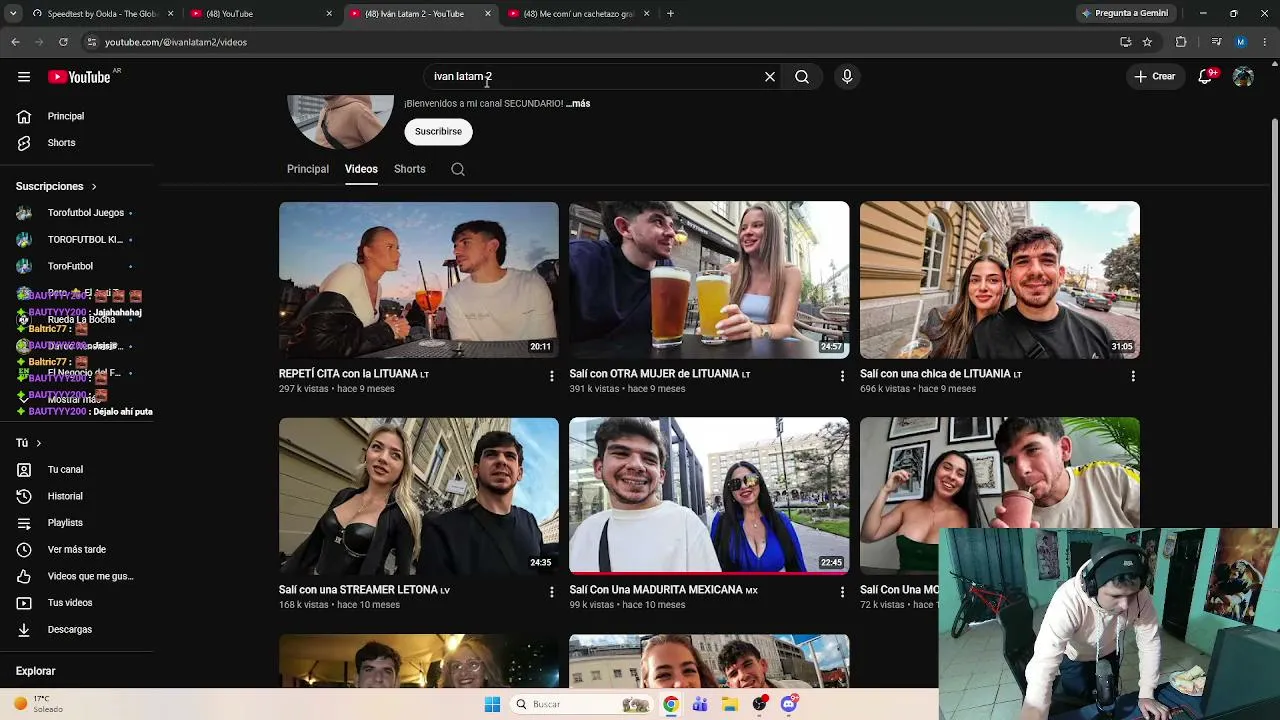Open title Salí con una STREAMER LETONA
The image size is (1280, 720).
(x=364, y=590)
